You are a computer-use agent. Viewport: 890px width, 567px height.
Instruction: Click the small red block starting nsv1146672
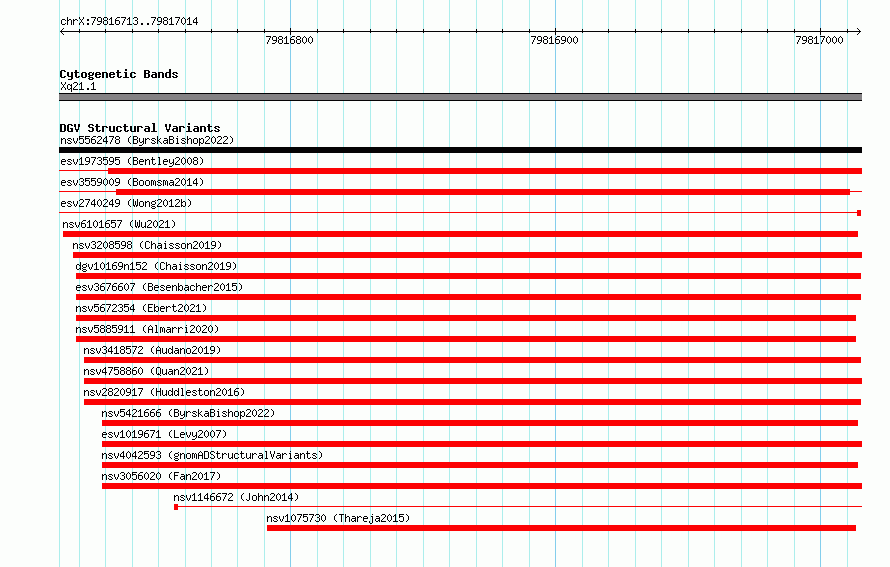tap(176, 507)
